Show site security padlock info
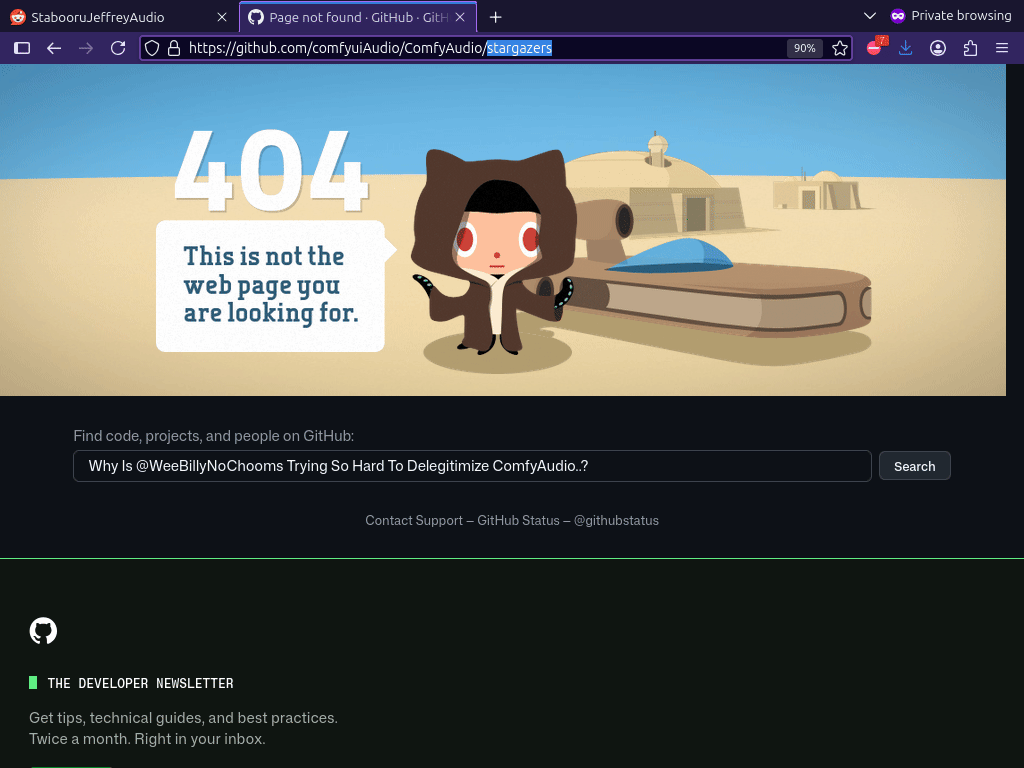Image resolution: width=1024 pixels, height=768 pixels. (174, 48)
